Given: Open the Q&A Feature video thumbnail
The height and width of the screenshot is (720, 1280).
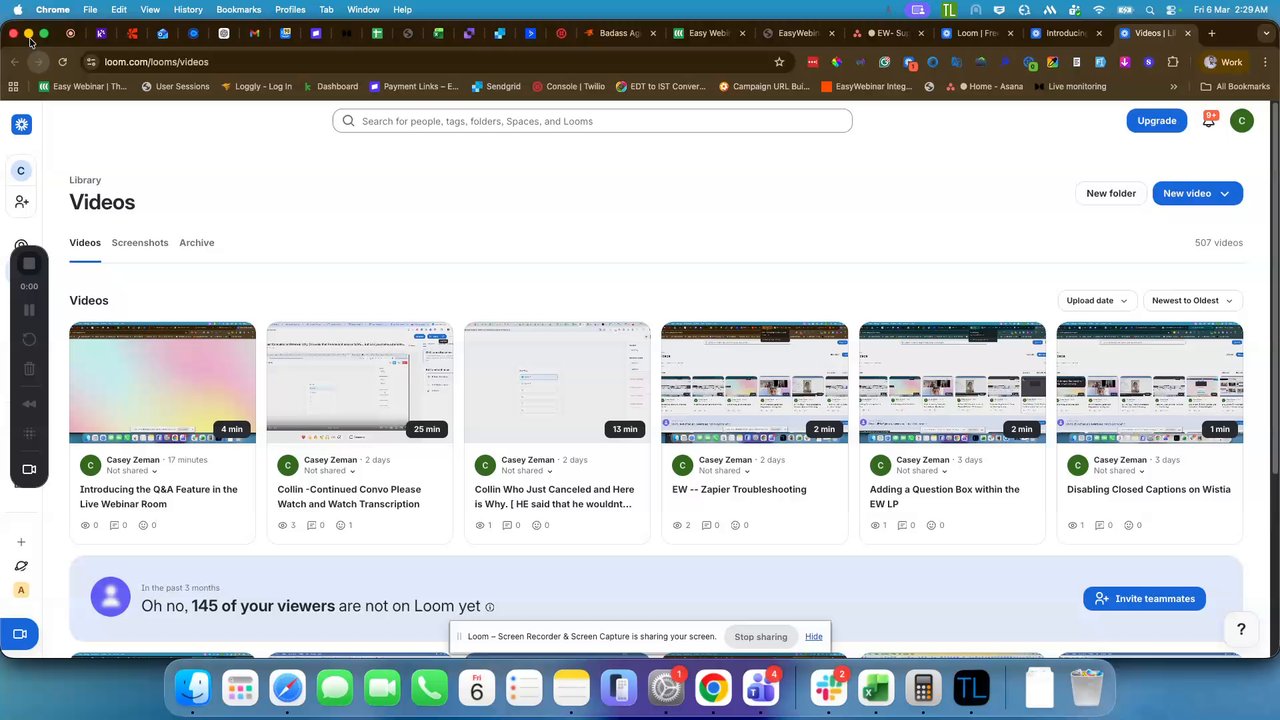Looking at the screenshot, I should [162, 383].
